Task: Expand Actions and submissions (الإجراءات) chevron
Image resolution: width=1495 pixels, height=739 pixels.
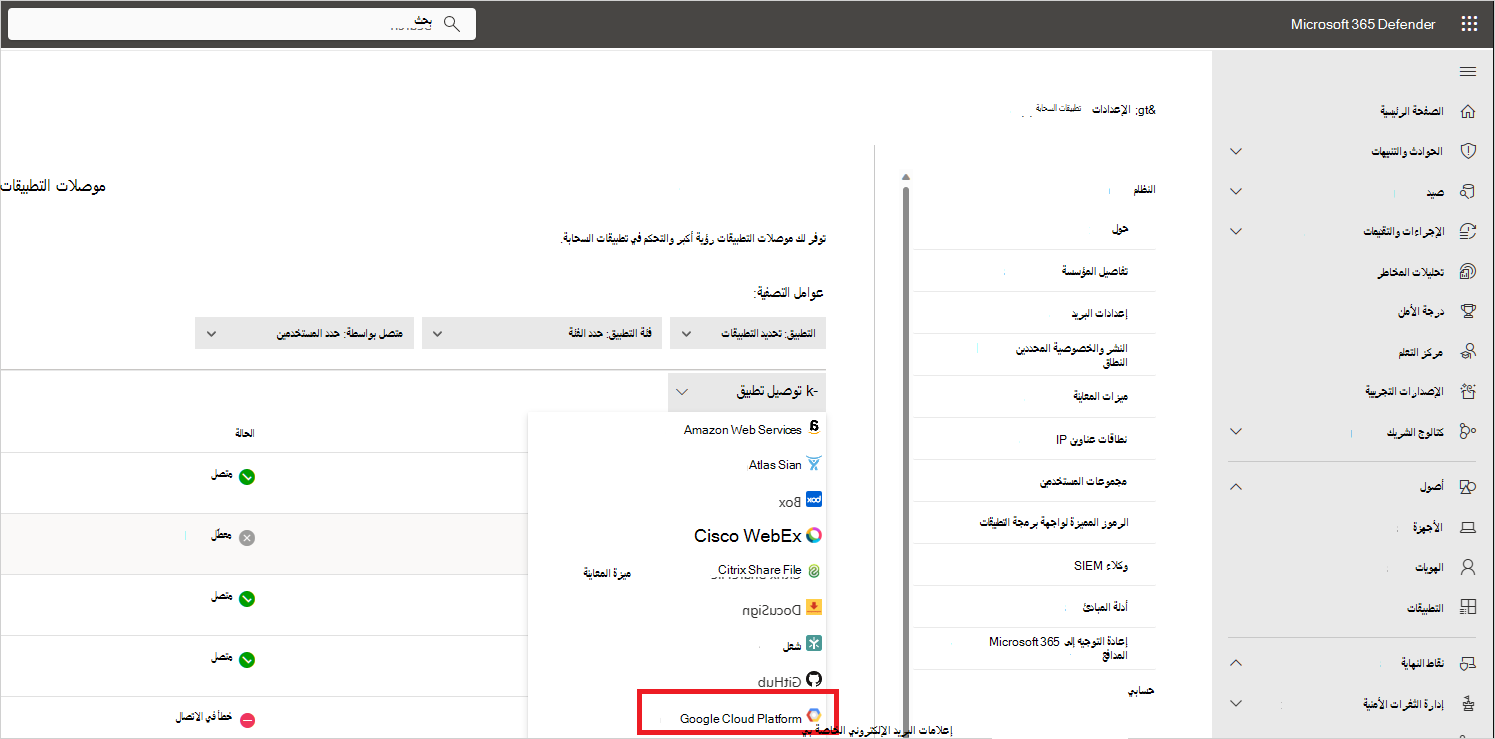Action: pos(1236,231)
